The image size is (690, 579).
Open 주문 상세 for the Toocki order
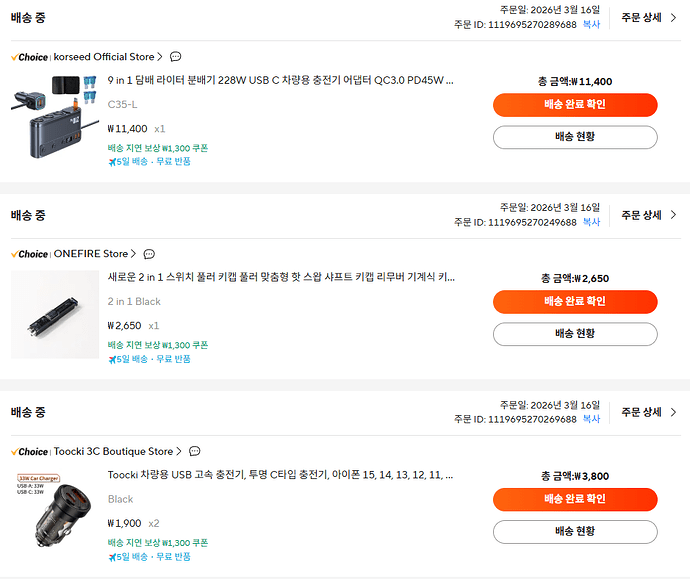(648, 412)
